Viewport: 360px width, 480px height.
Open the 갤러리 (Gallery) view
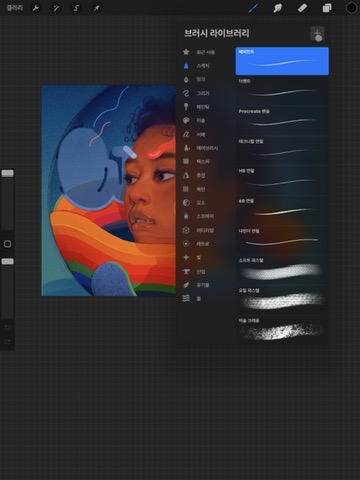(14, 8)
